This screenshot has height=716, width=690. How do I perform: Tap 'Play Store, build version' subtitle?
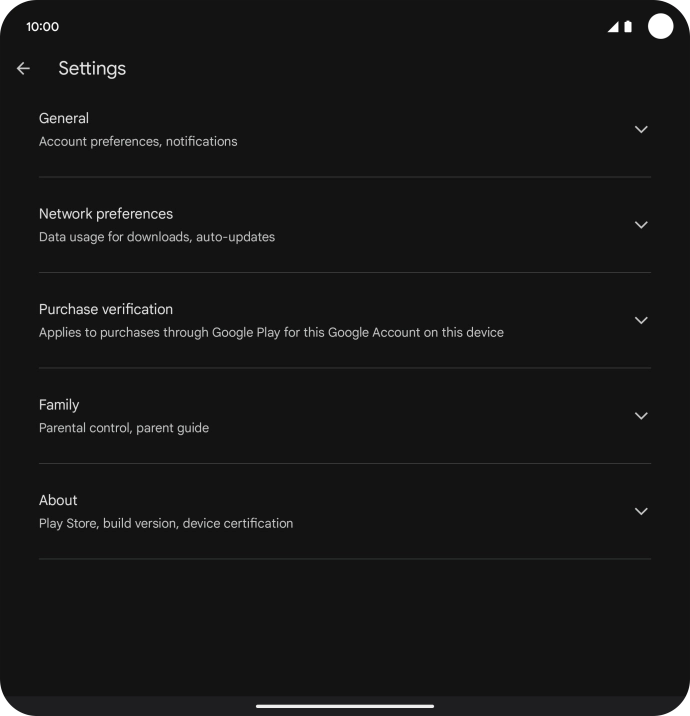tap(166, 523)
